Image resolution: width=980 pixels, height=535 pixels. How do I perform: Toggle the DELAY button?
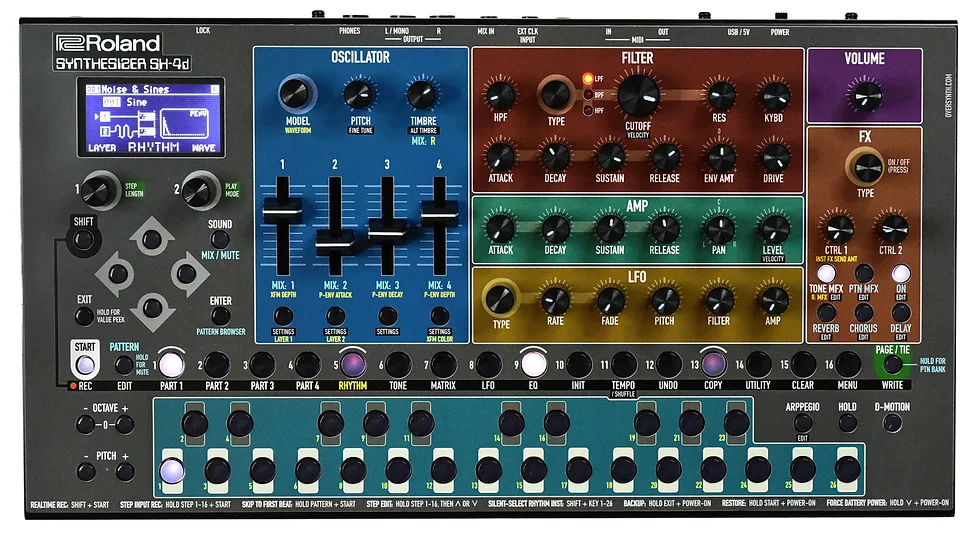[x=901, y=312]
